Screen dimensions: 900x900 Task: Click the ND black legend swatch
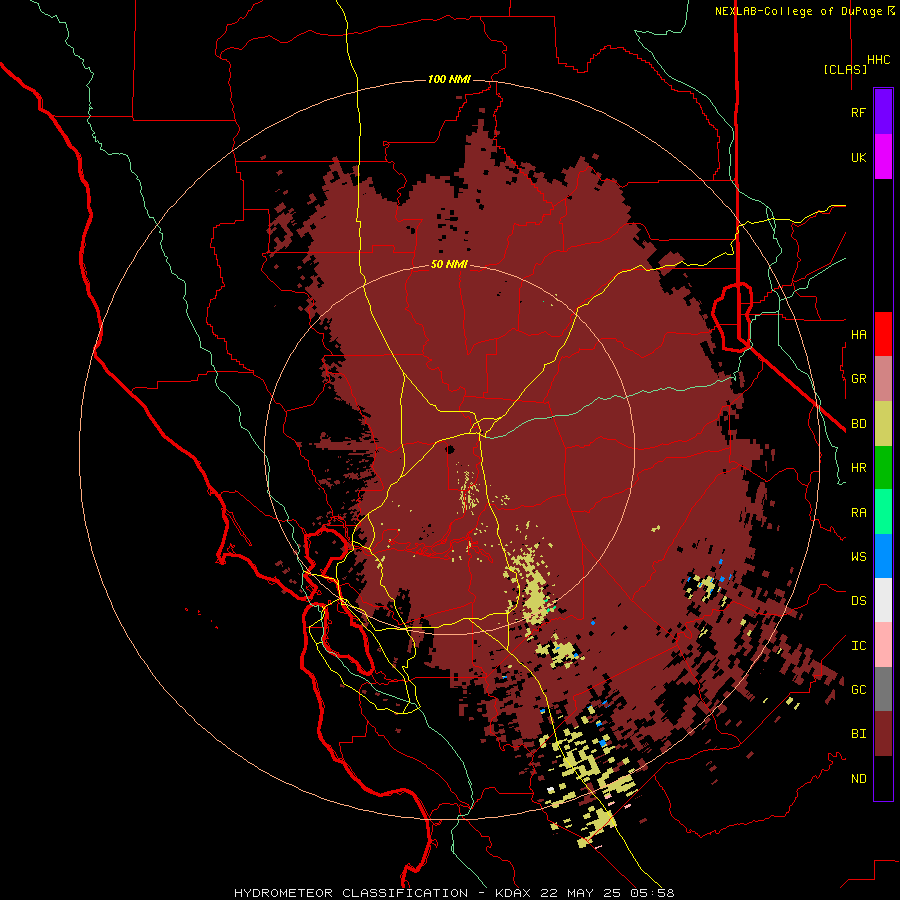883,778
